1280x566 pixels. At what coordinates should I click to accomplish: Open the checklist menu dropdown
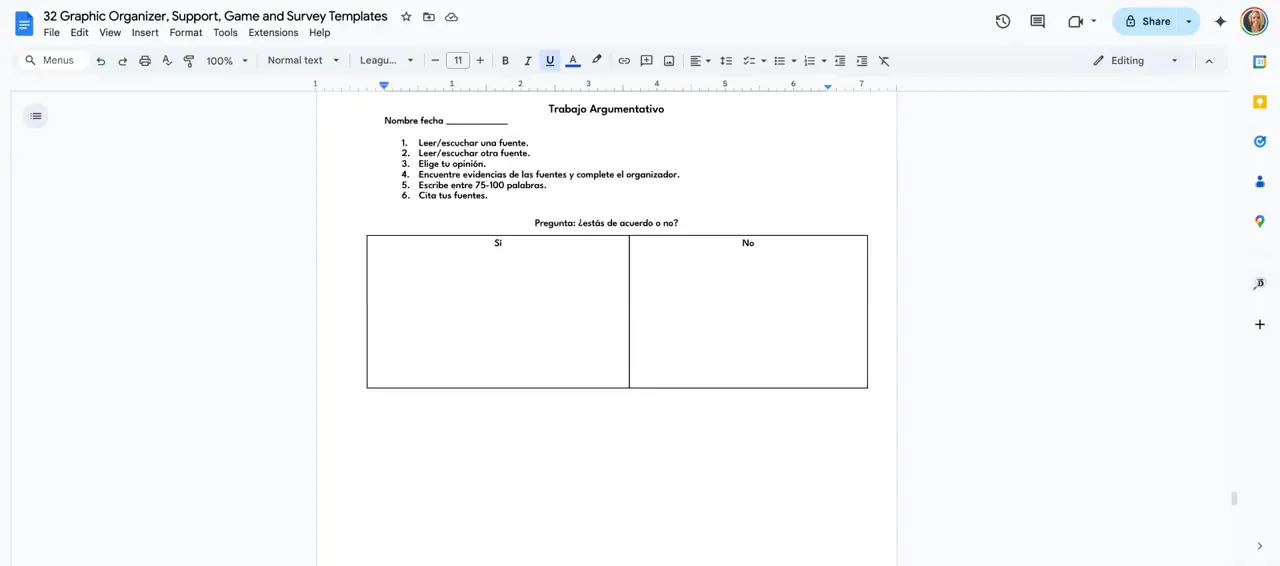[754, 61]
